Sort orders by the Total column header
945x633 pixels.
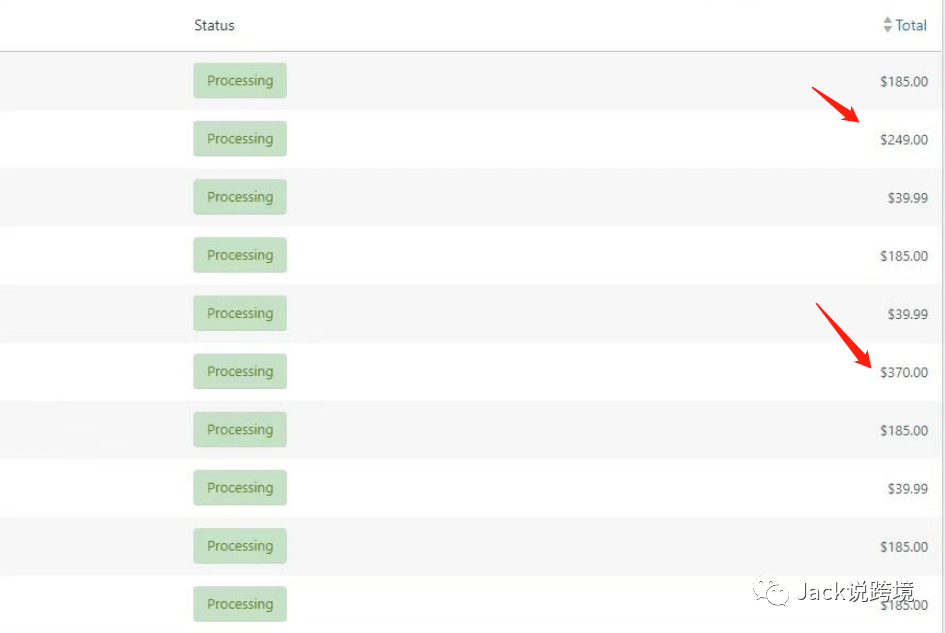[x=911, y=25]
